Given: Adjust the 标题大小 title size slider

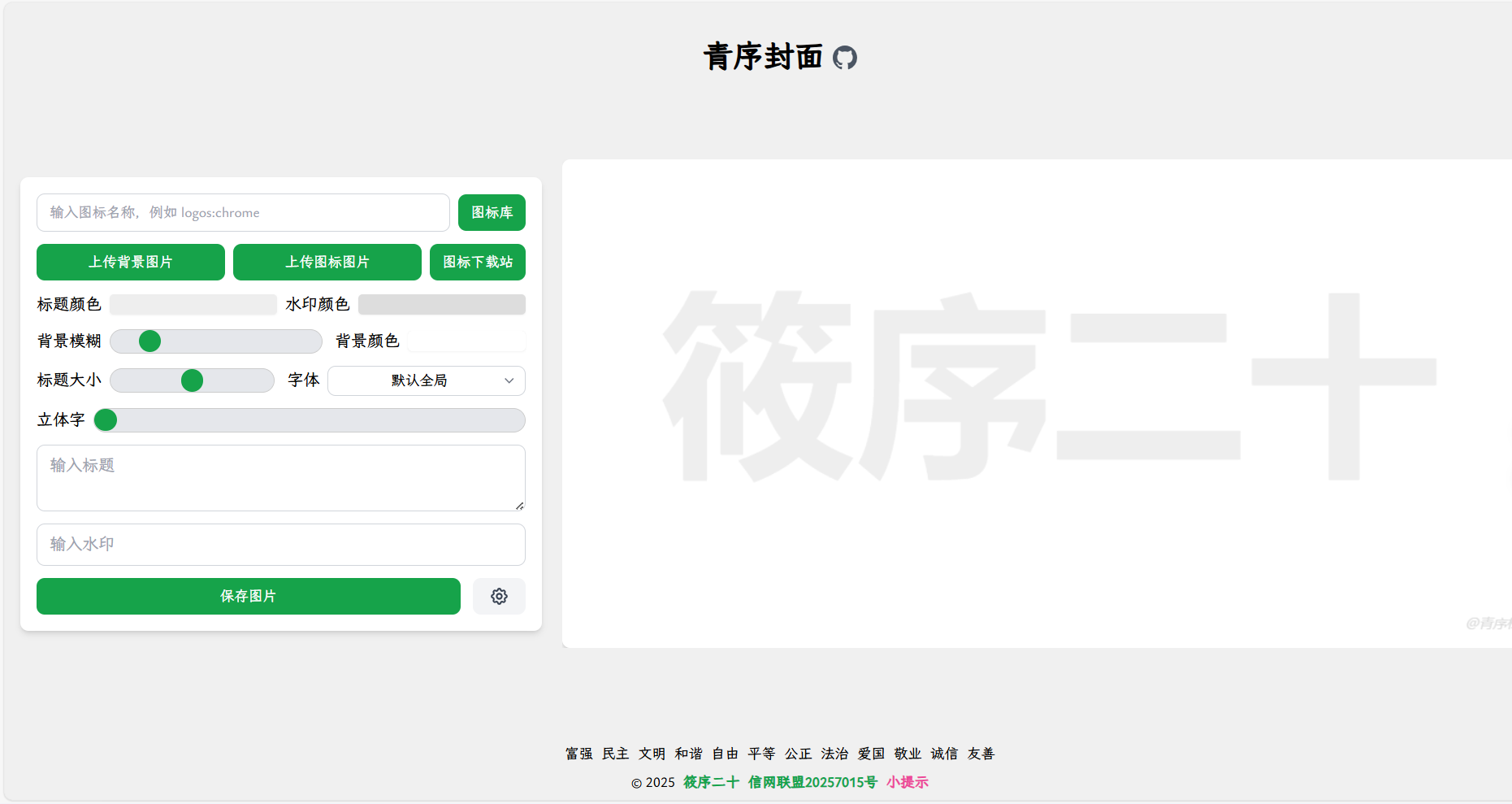Looking at the screenshot, I should [192, 380].
